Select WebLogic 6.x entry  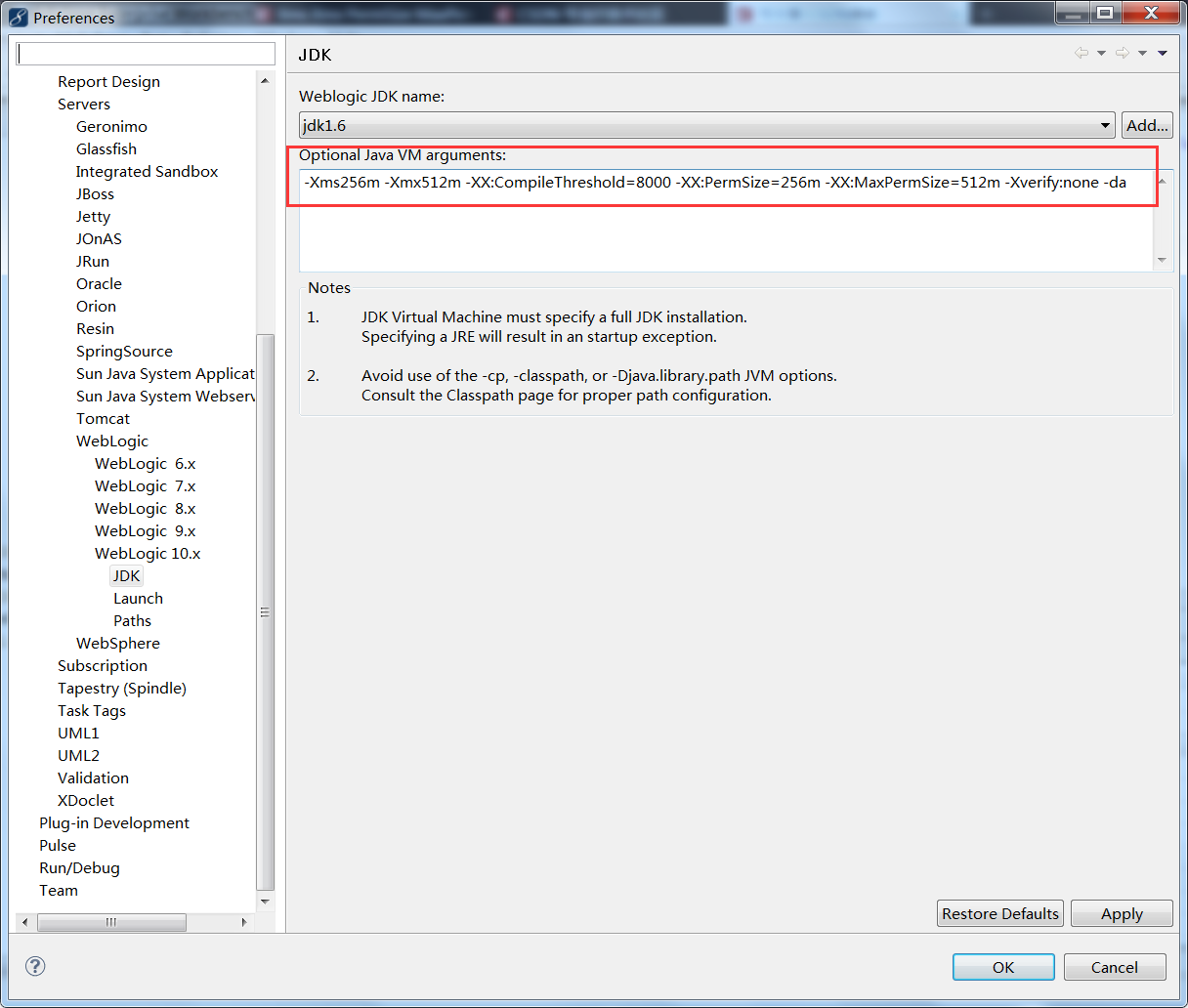pyautogui.click(x=145, y=464)
